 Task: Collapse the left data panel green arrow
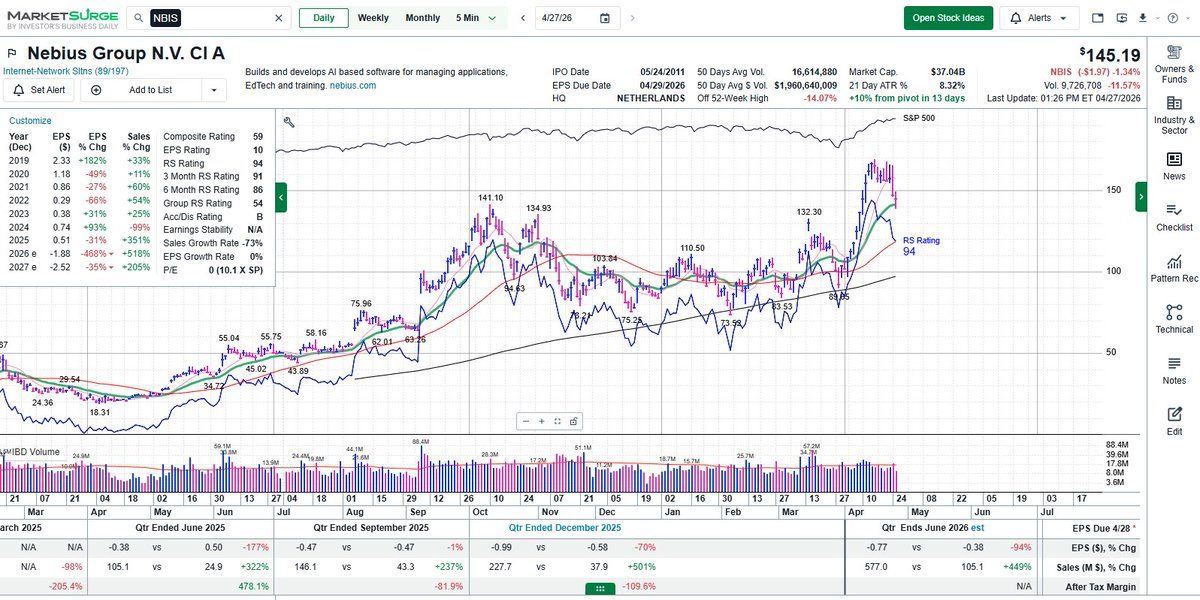[x=281, y=198]
